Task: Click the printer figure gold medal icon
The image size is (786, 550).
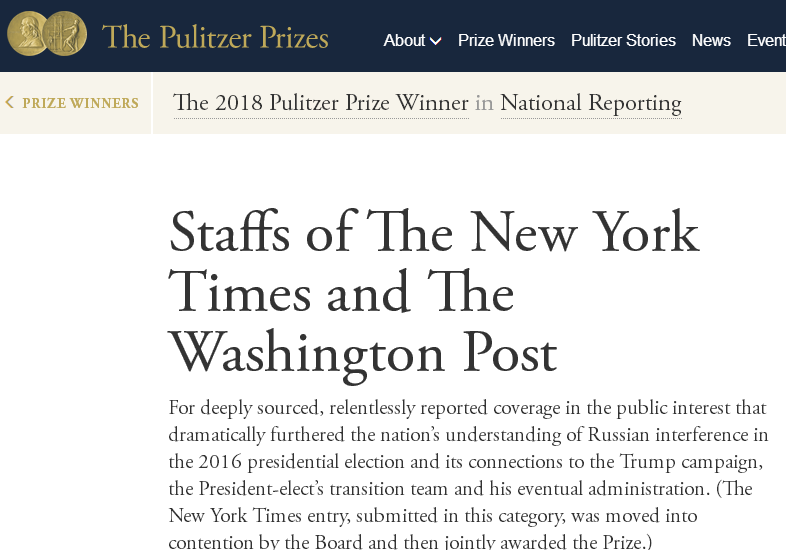Action: click(65, 34)
